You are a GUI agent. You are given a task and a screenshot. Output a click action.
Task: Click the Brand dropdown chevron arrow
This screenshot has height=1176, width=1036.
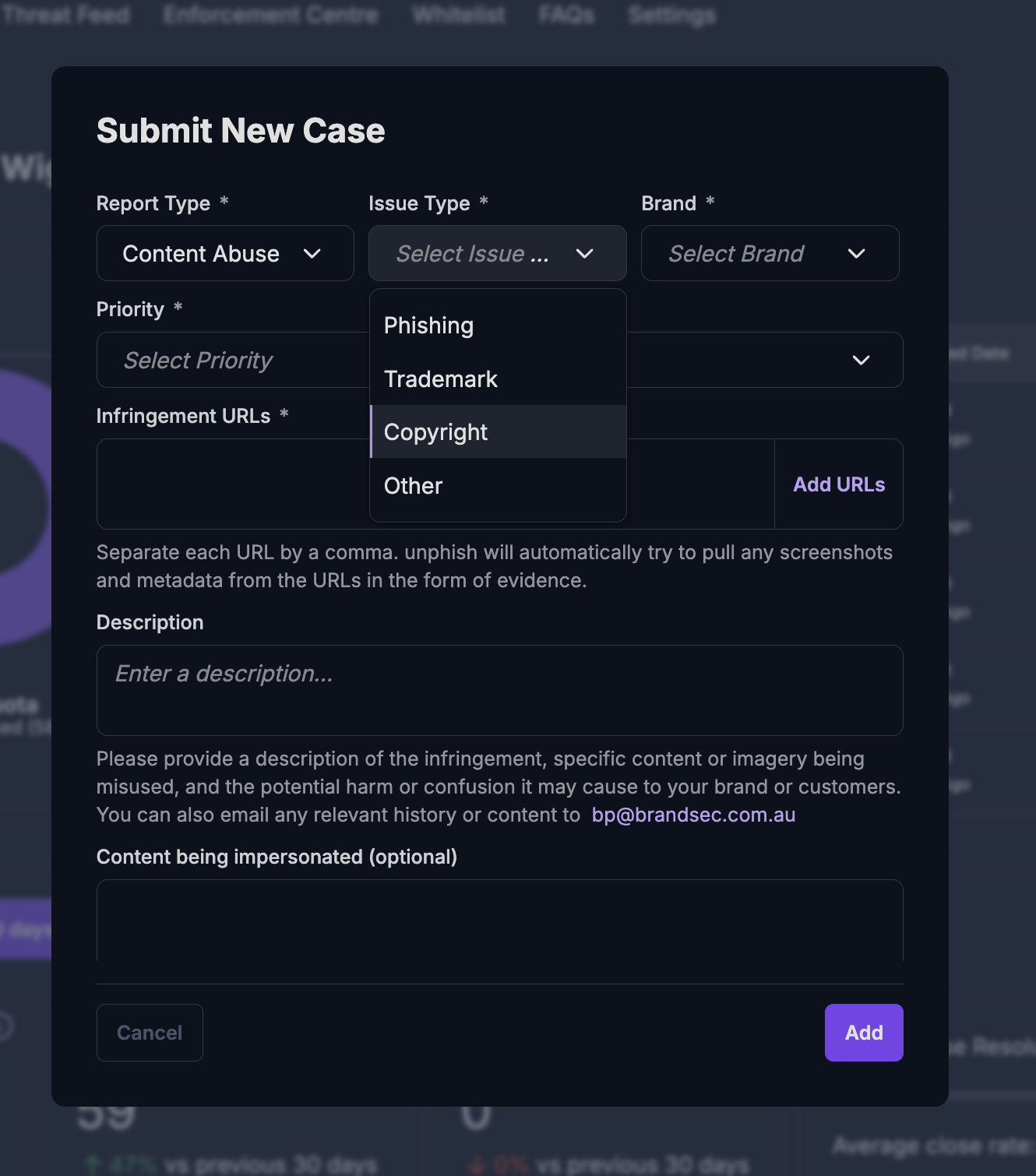point(857,254)
